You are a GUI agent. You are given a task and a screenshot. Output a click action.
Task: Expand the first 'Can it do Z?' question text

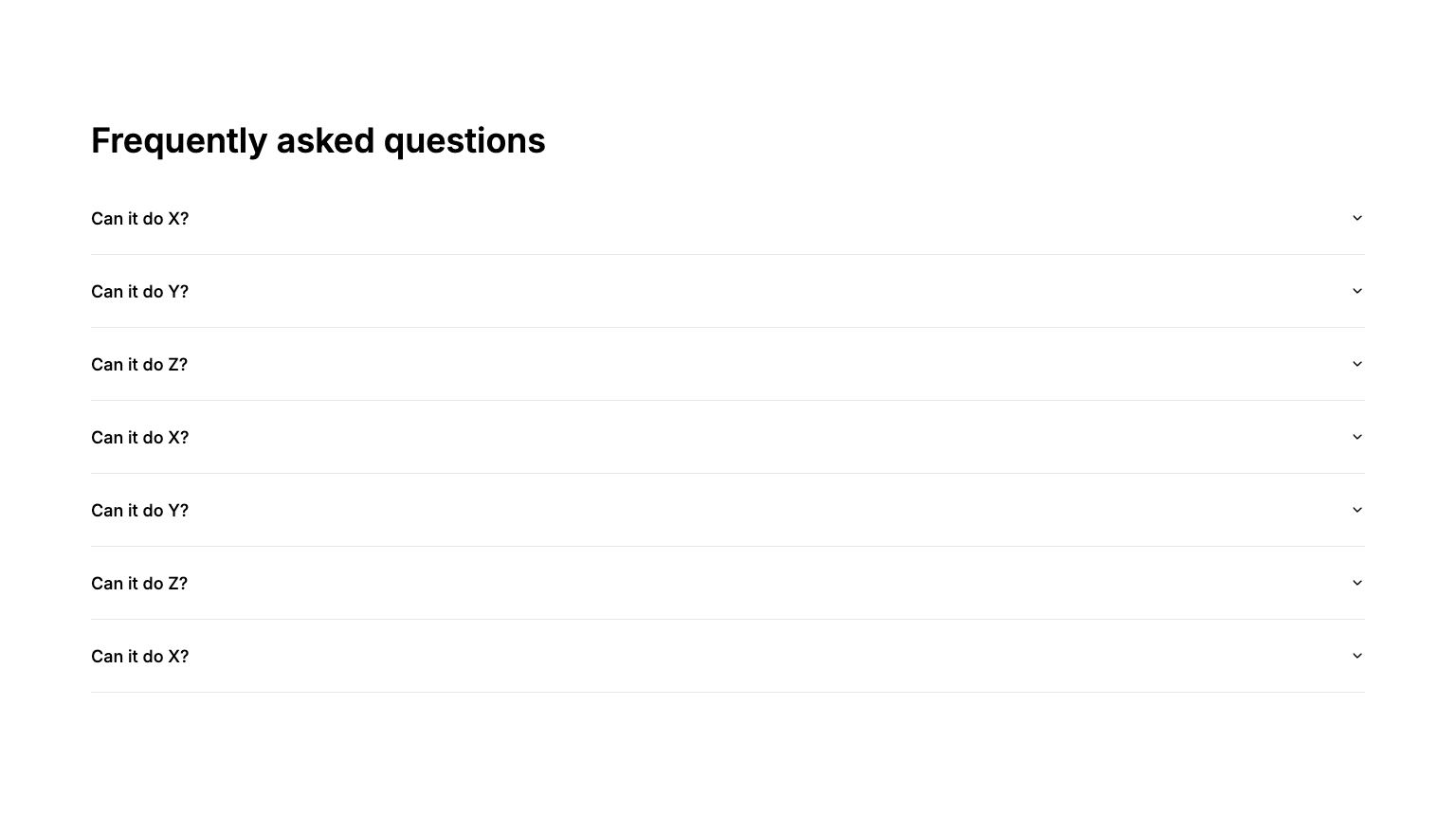(139, 365)
